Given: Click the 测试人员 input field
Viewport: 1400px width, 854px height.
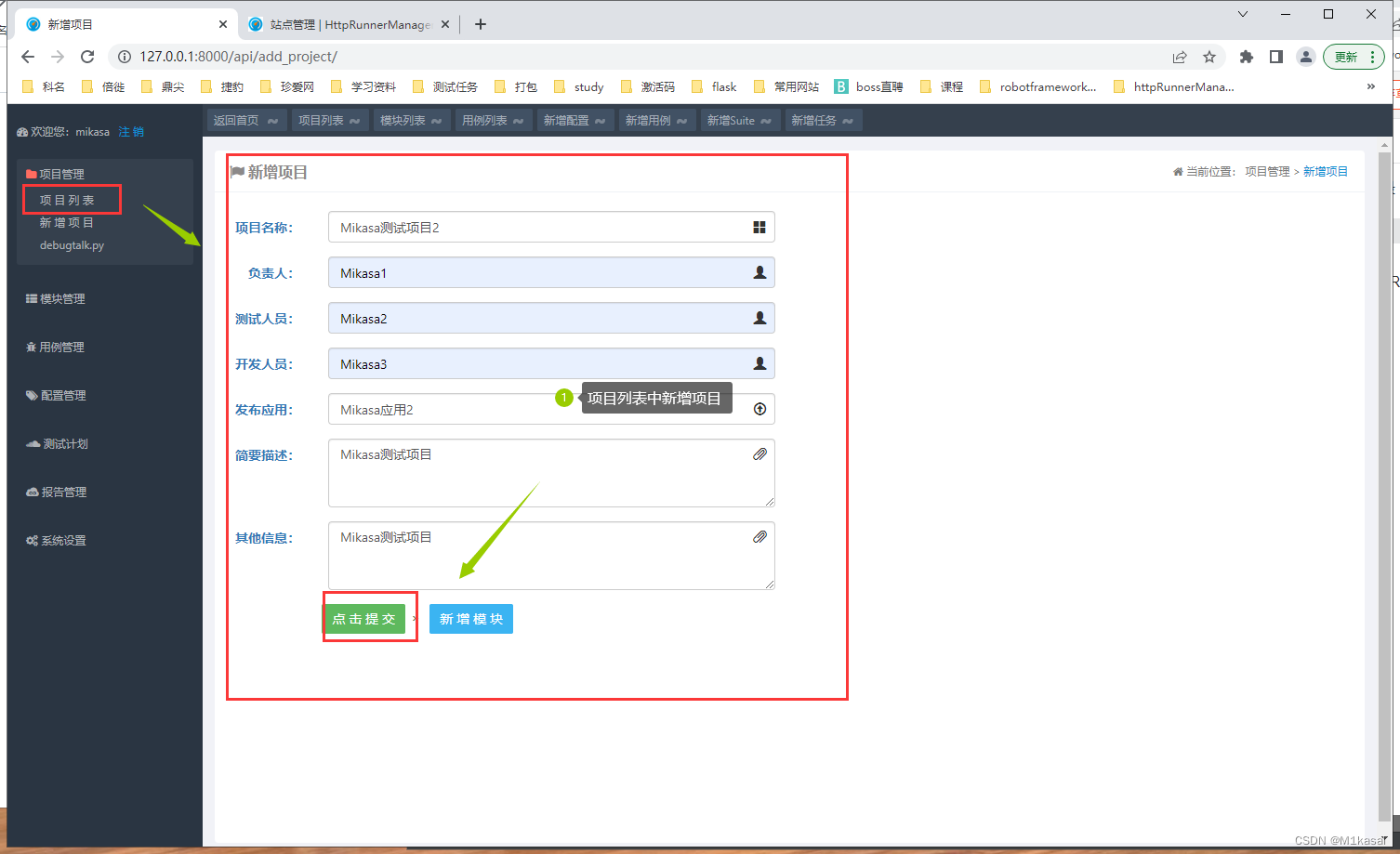Looking at the screenshot, I should [551, 318].
